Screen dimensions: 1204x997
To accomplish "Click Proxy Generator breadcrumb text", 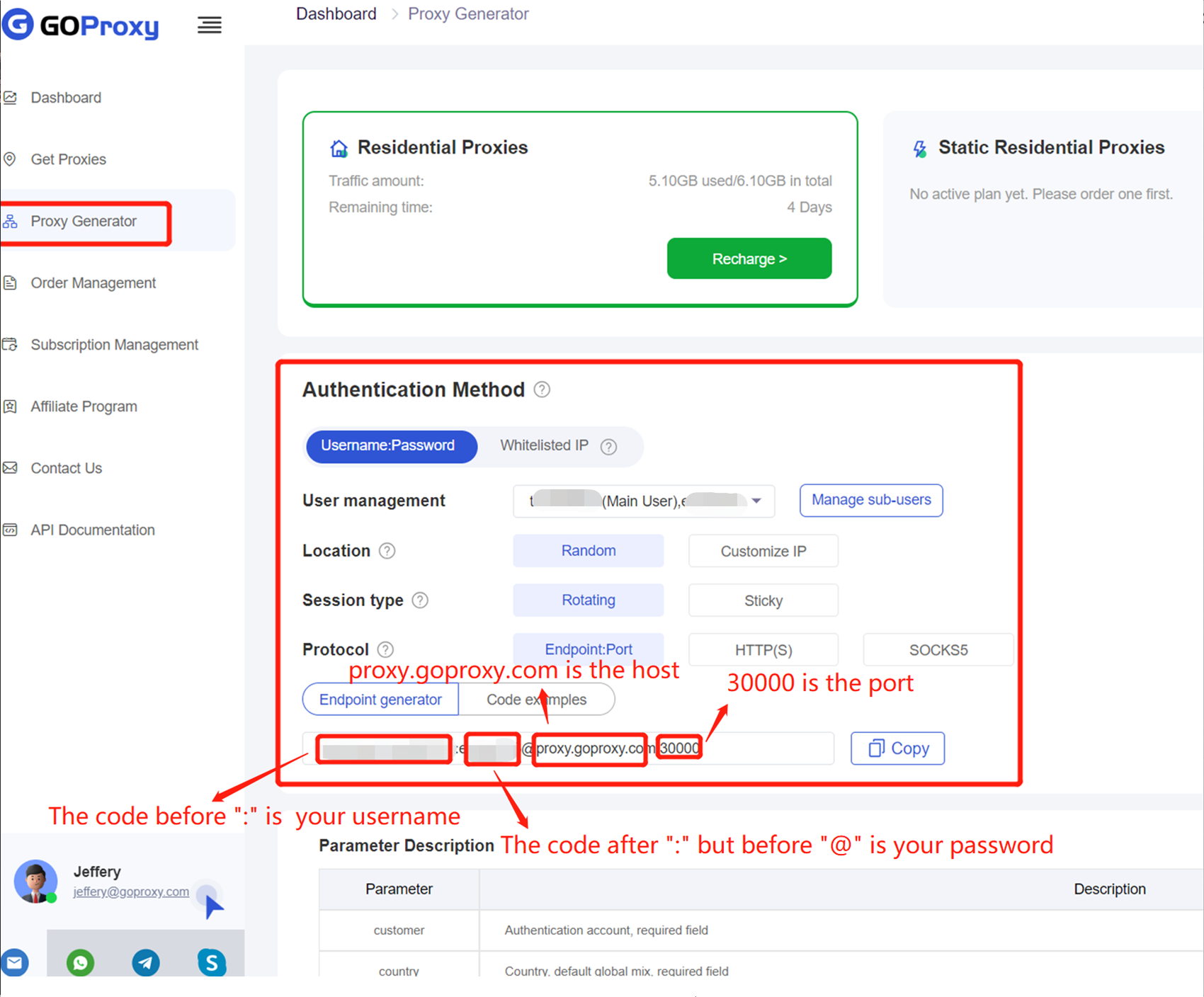I will click(468, 13).
